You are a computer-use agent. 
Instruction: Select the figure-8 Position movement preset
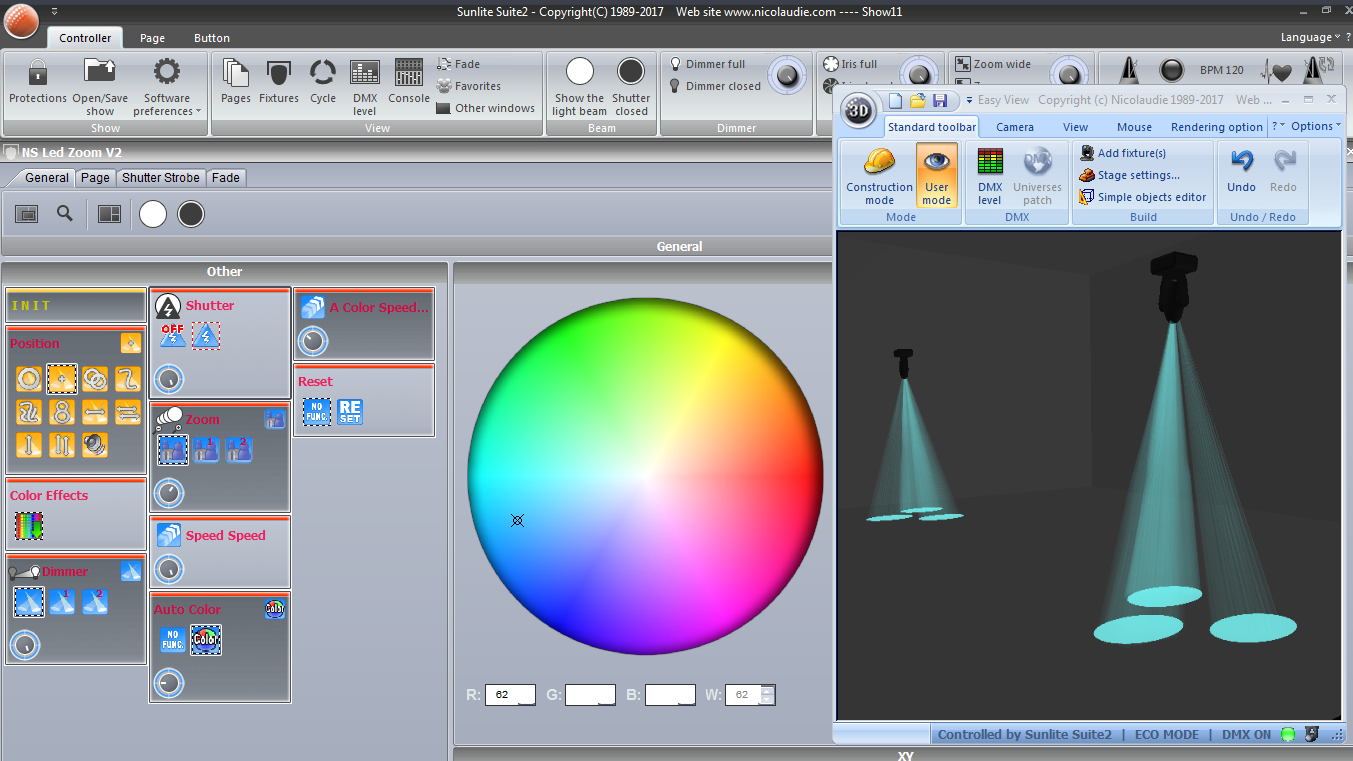[62, 412]
